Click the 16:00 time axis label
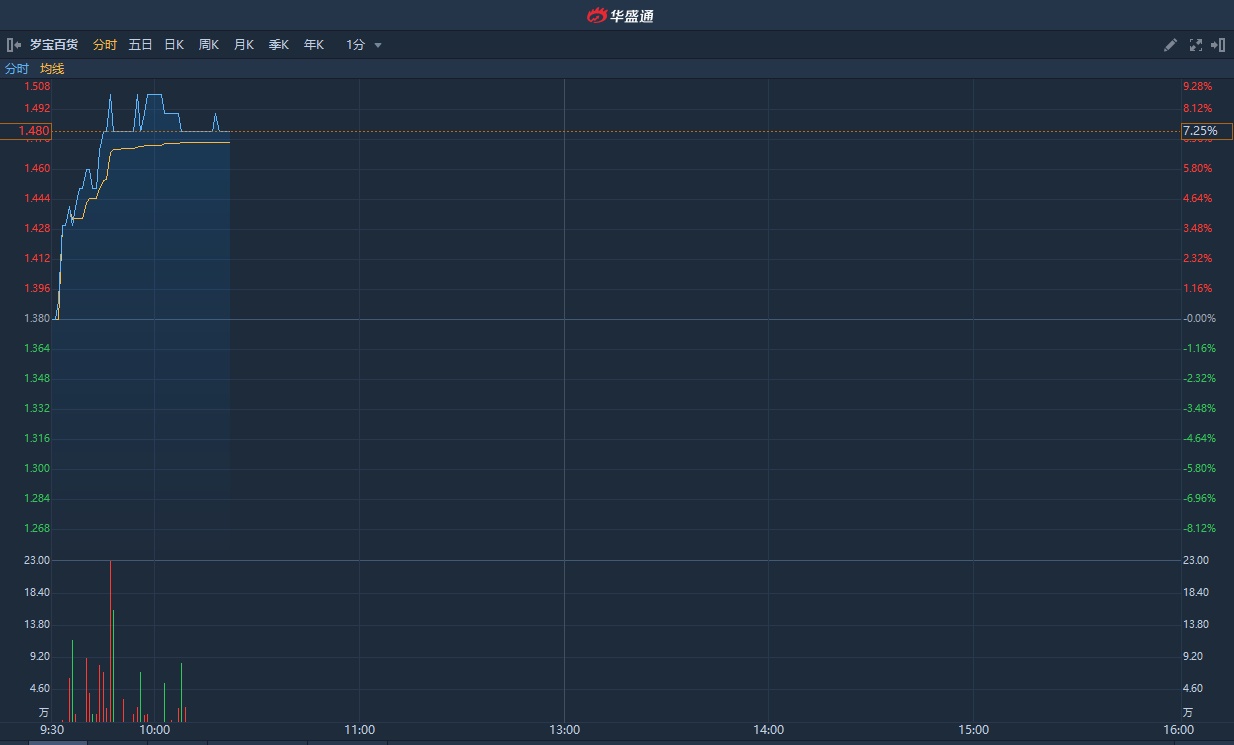The image size is (1234, 745). click(1178, 730)
